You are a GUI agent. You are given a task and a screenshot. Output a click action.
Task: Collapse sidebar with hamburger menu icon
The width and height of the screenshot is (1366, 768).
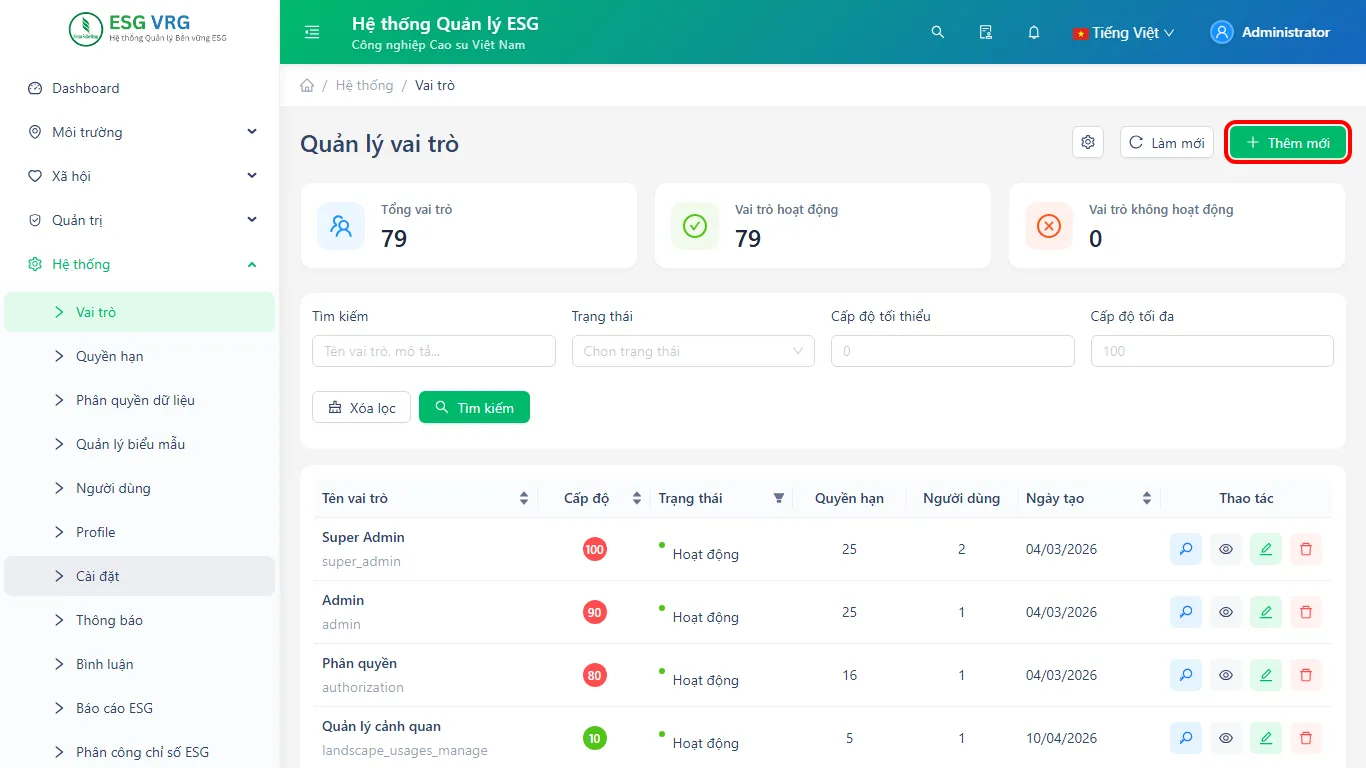pos(312,32)
